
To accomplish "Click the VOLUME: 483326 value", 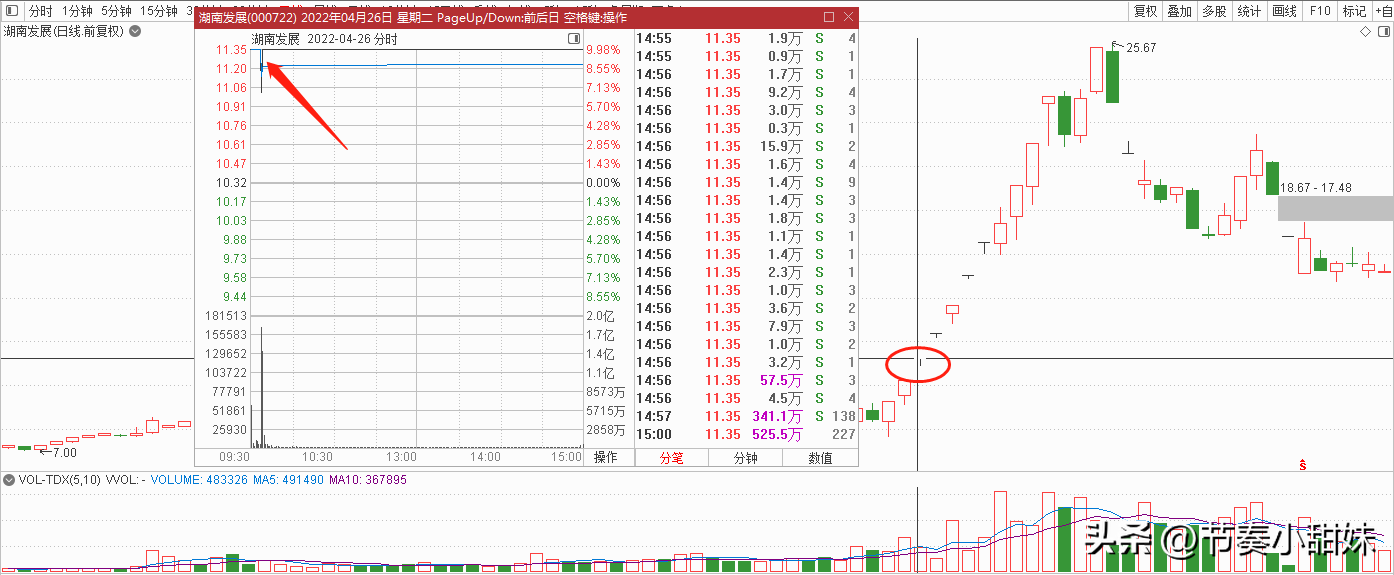I will pos(200,480).
